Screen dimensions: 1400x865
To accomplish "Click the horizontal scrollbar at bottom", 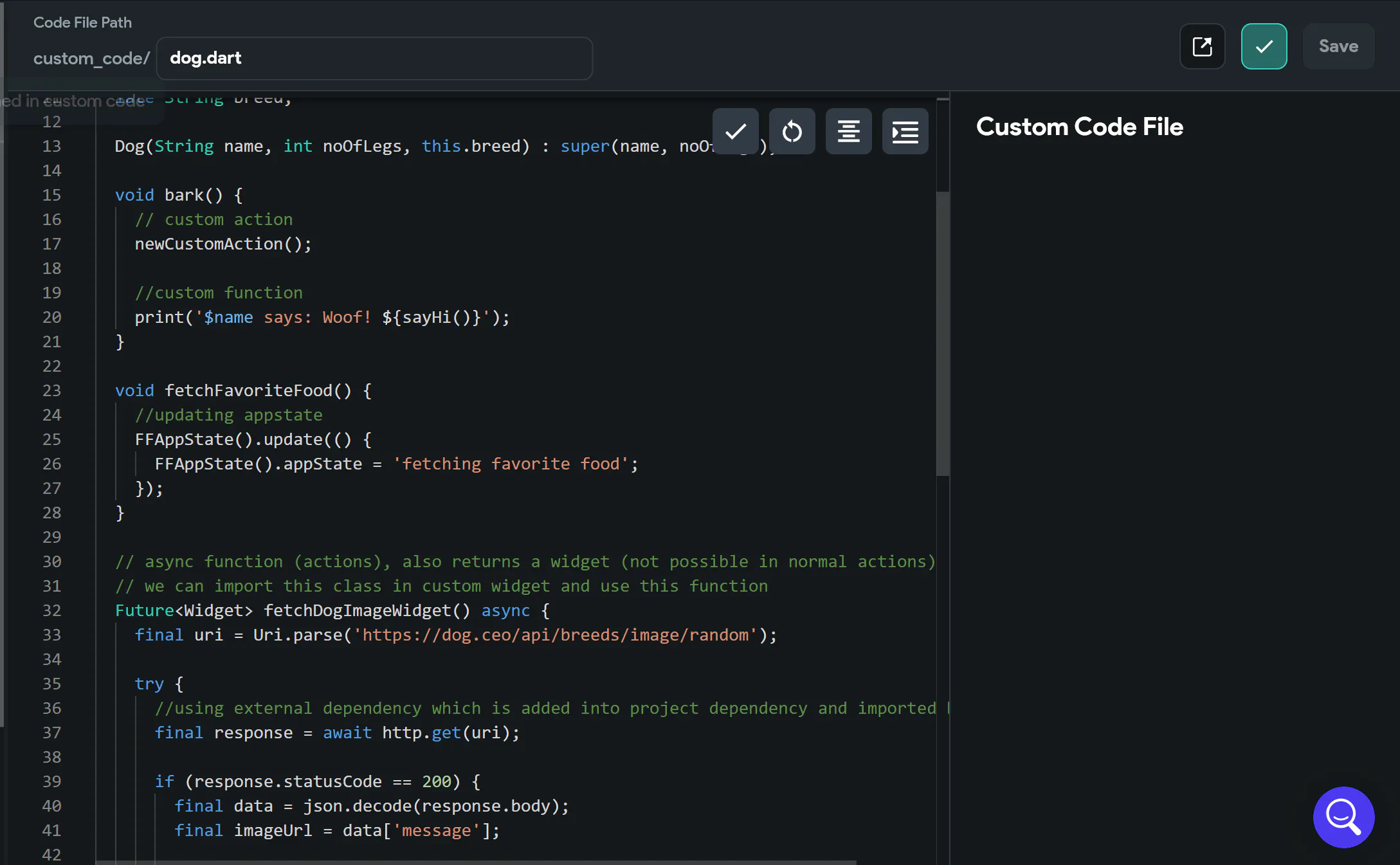I will point(476,862).
